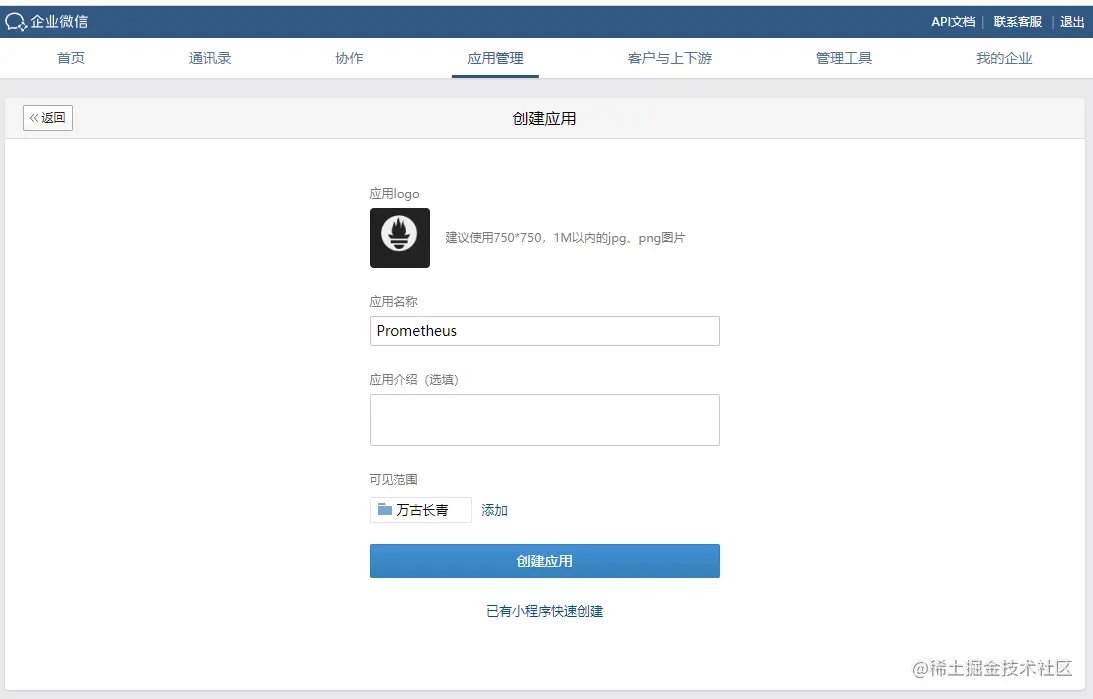Click the 返回 back button

(x=48, y=118)
